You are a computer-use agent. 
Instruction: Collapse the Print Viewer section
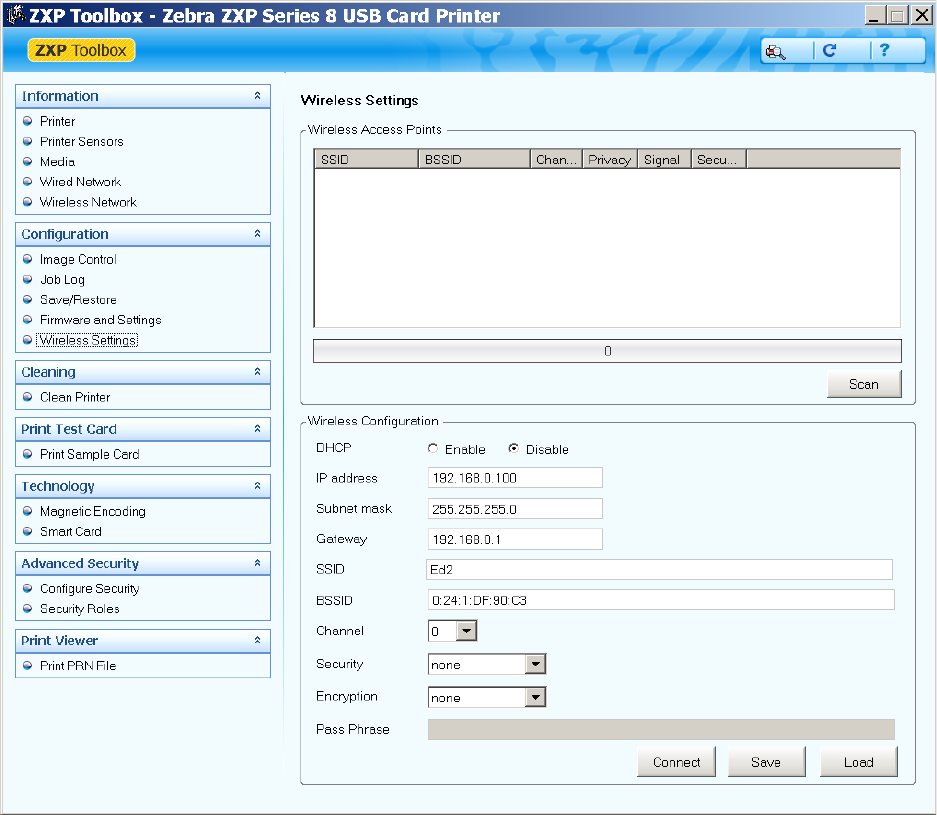257,640
